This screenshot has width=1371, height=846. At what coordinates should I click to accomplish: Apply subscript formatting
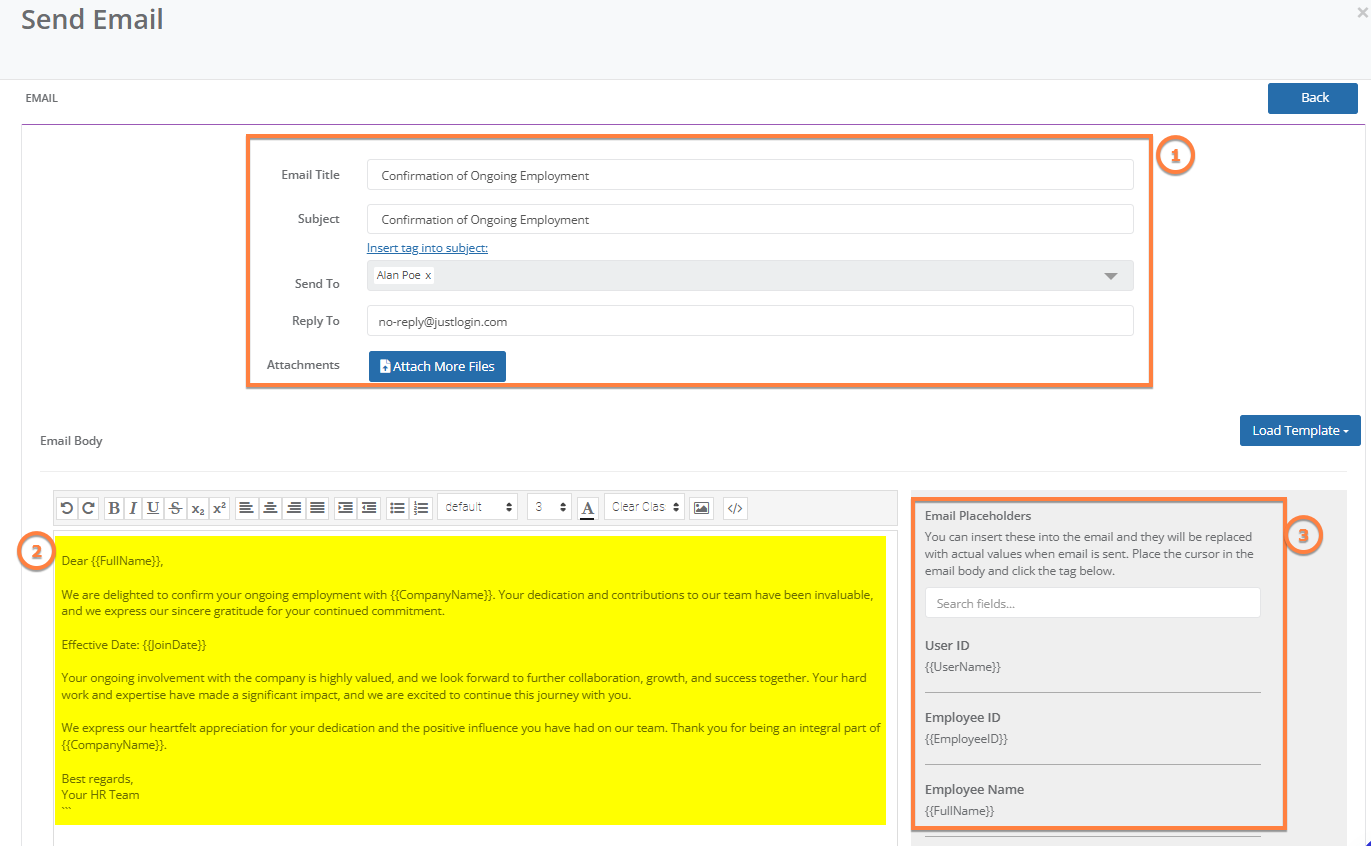coord(198,508)
